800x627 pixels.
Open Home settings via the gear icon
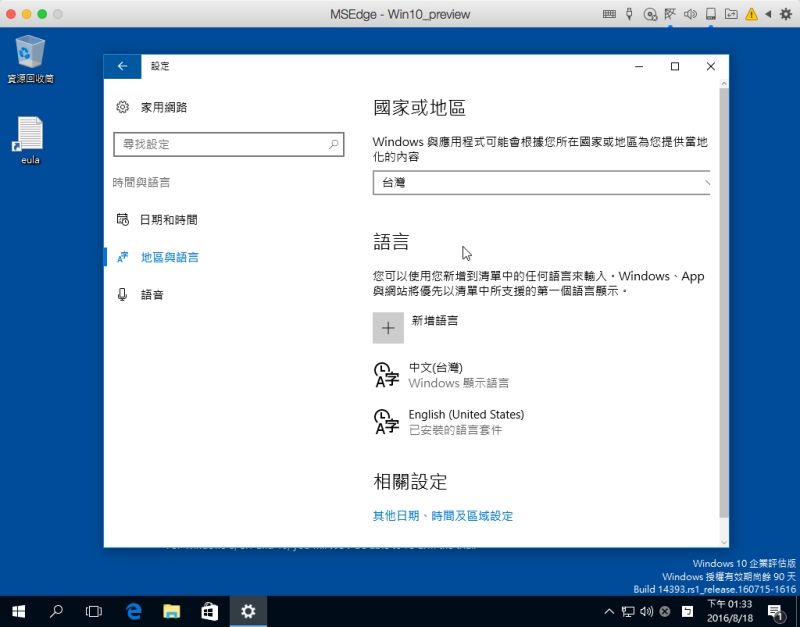[x=122, y=107]
